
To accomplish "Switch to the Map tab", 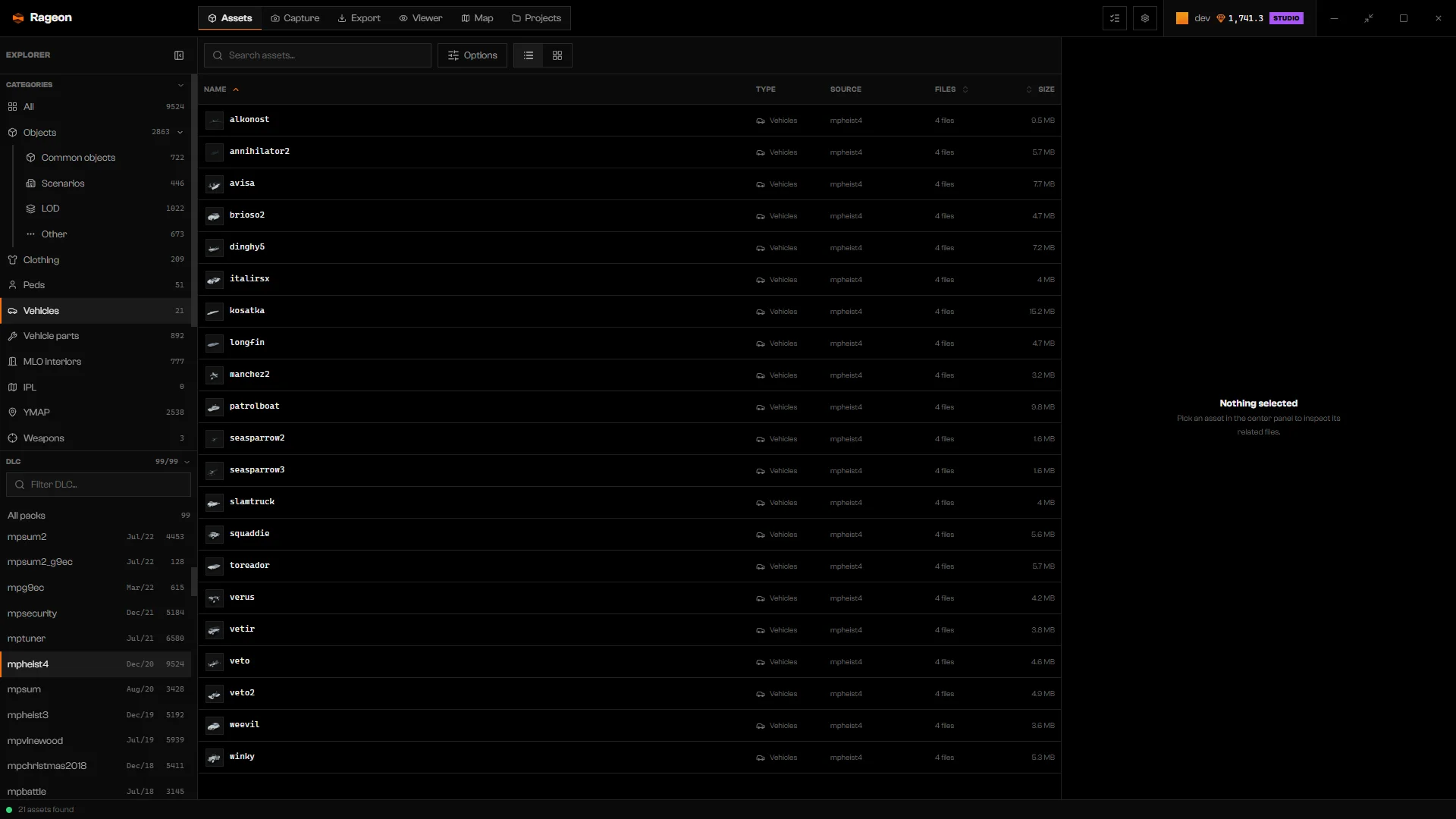I will [478, 18].
